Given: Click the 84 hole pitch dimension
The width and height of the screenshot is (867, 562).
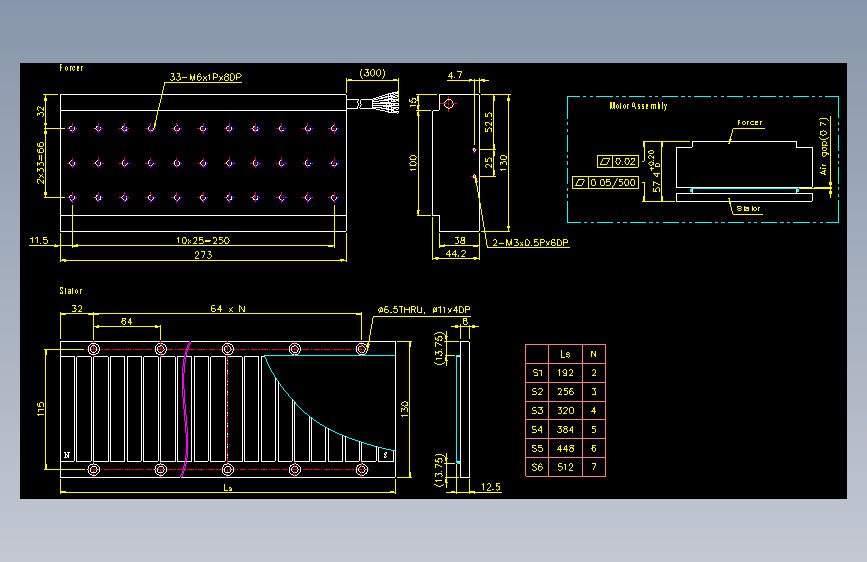Looking at the screenshot, I should pyautogui.click(x=127, y=321).
